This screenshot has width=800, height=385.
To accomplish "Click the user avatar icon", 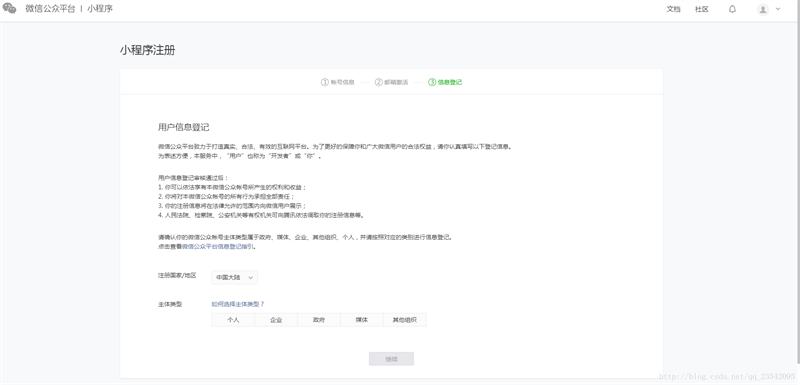I will click(x=763, y=9).
